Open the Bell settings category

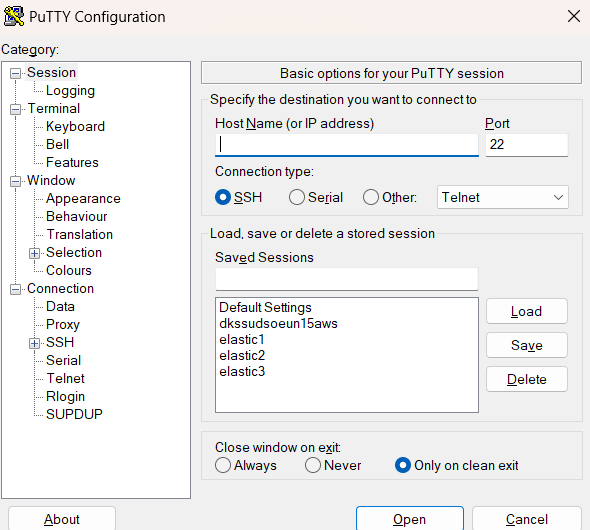(x=58, y=144)
